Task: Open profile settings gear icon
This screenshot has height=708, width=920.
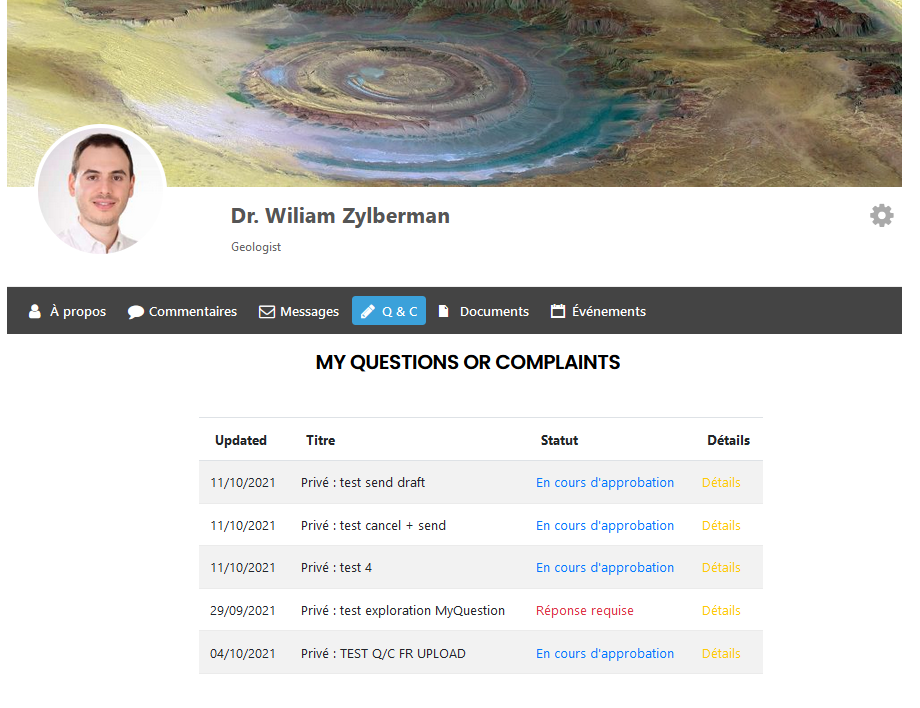Action: [x=881, y=216]
